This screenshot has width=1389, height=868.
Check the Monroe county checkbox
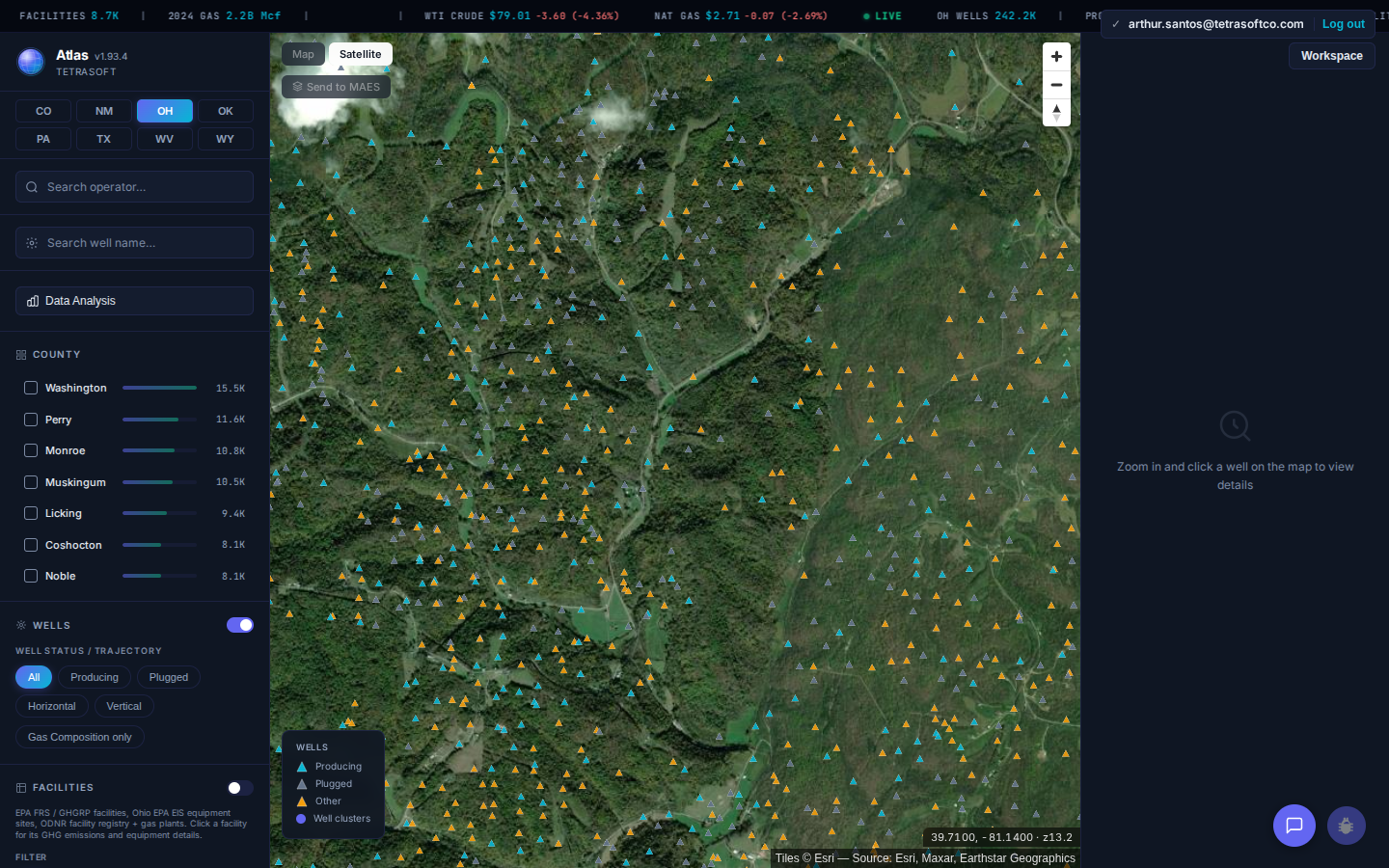pos(31,450)
